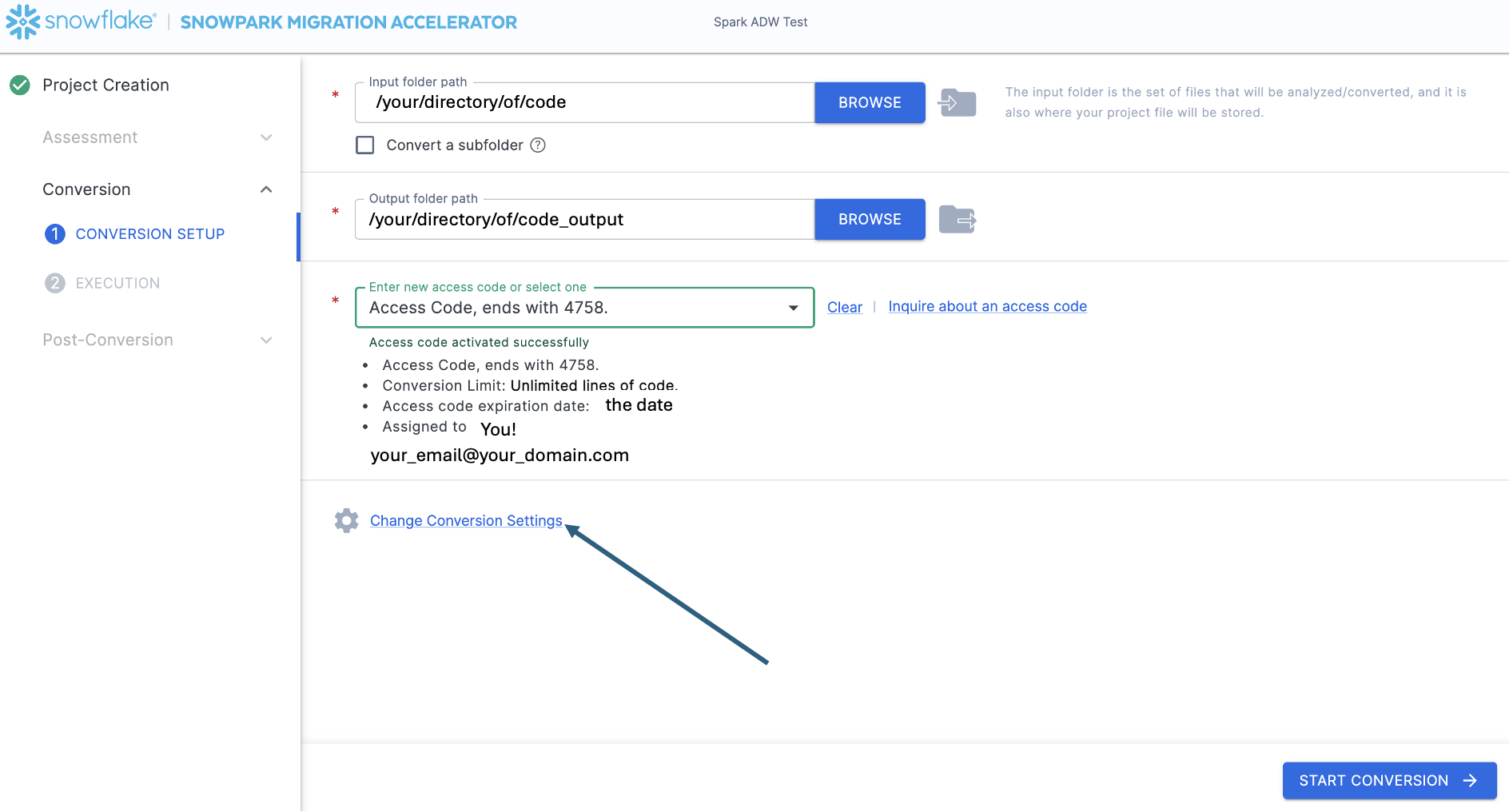Open Inquire about an access code
The image size is (1509, 812).
987,306
